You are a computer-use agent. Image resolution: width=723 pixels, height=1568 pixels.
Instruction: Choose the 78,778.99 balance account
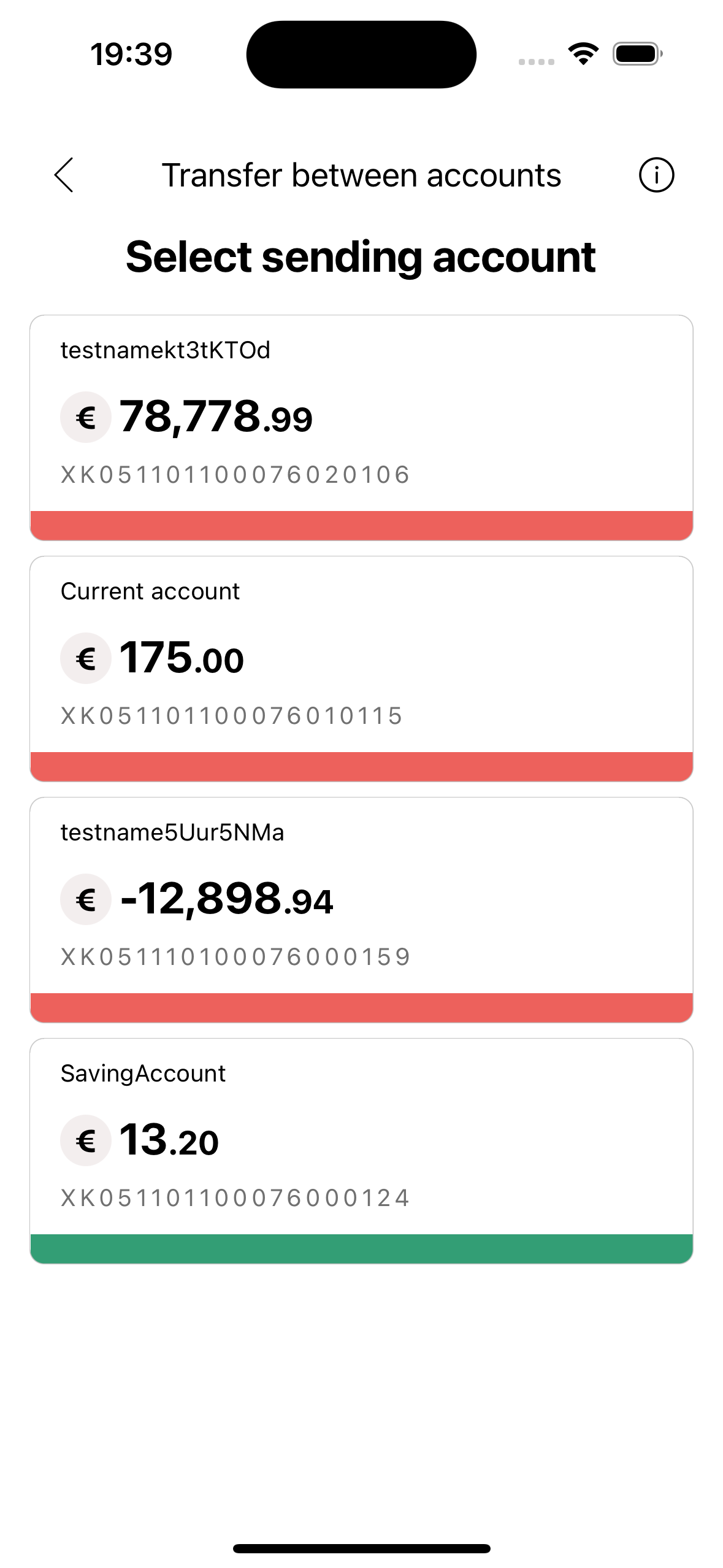click(x=216, y=417)
